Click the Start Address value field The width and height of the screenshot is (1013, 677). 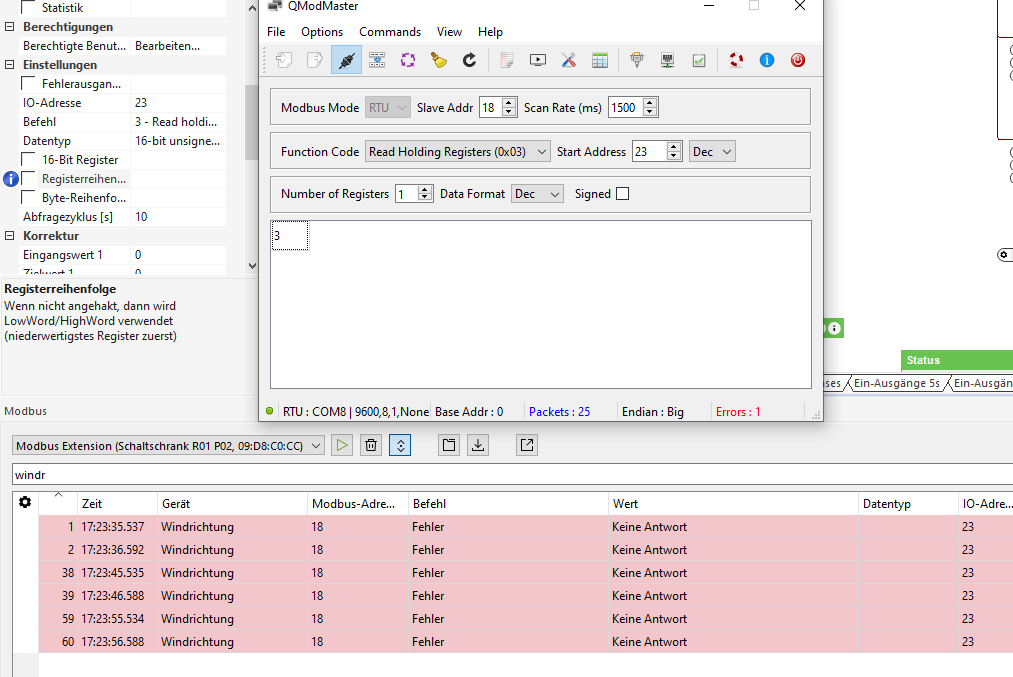pyautogui.click(x=650, y=152)
